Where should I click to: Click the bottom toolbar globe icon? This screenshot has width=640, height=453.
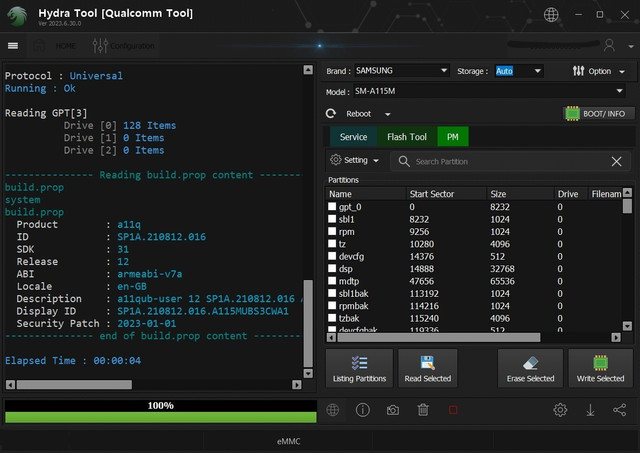pos(333,410)
